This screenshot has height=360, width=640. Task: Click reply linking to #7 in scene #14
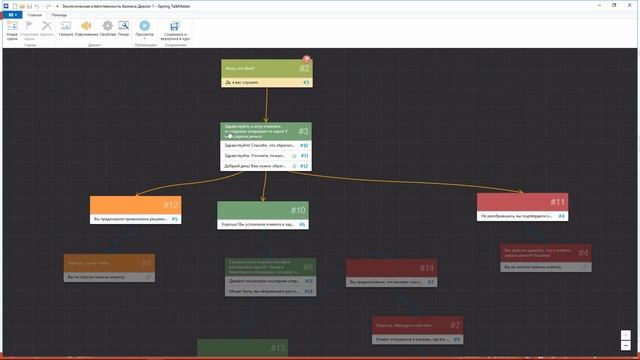pos(391,282)
